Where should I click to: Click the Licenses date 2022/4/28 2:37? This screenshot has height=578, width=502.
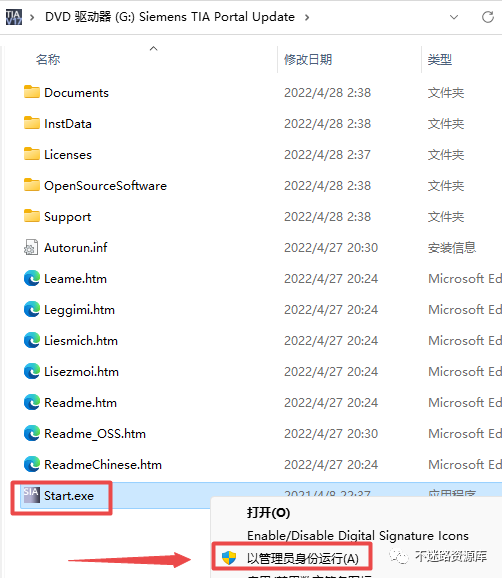[327, 154]
